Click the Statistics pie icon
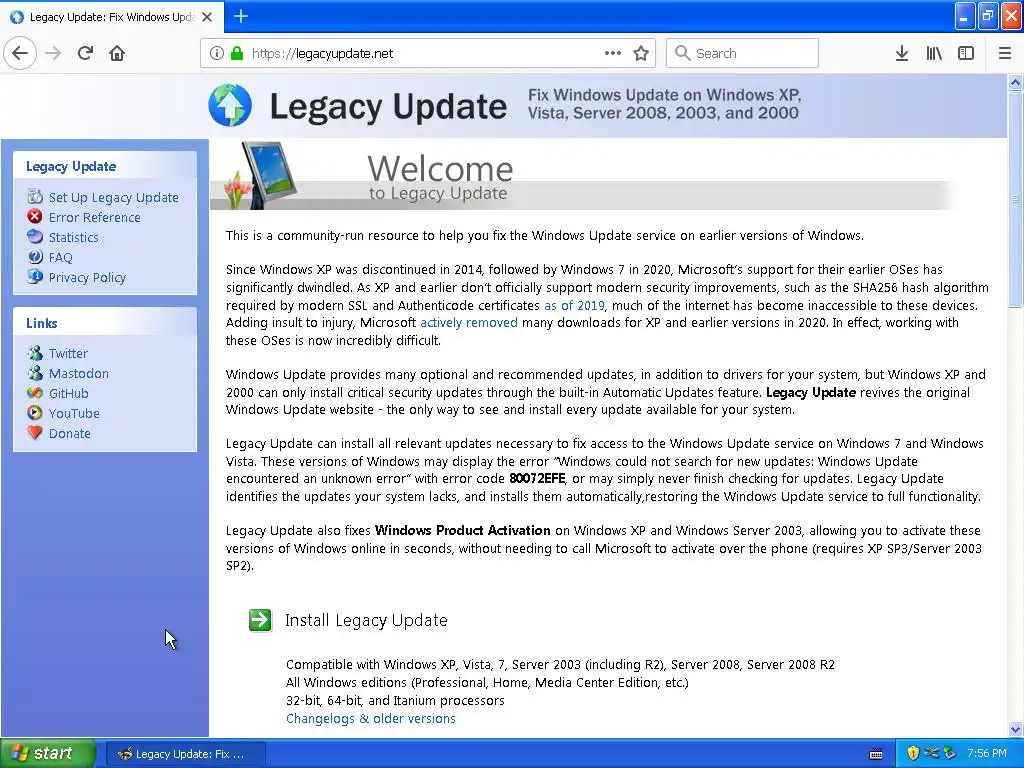 pos(35,236)
